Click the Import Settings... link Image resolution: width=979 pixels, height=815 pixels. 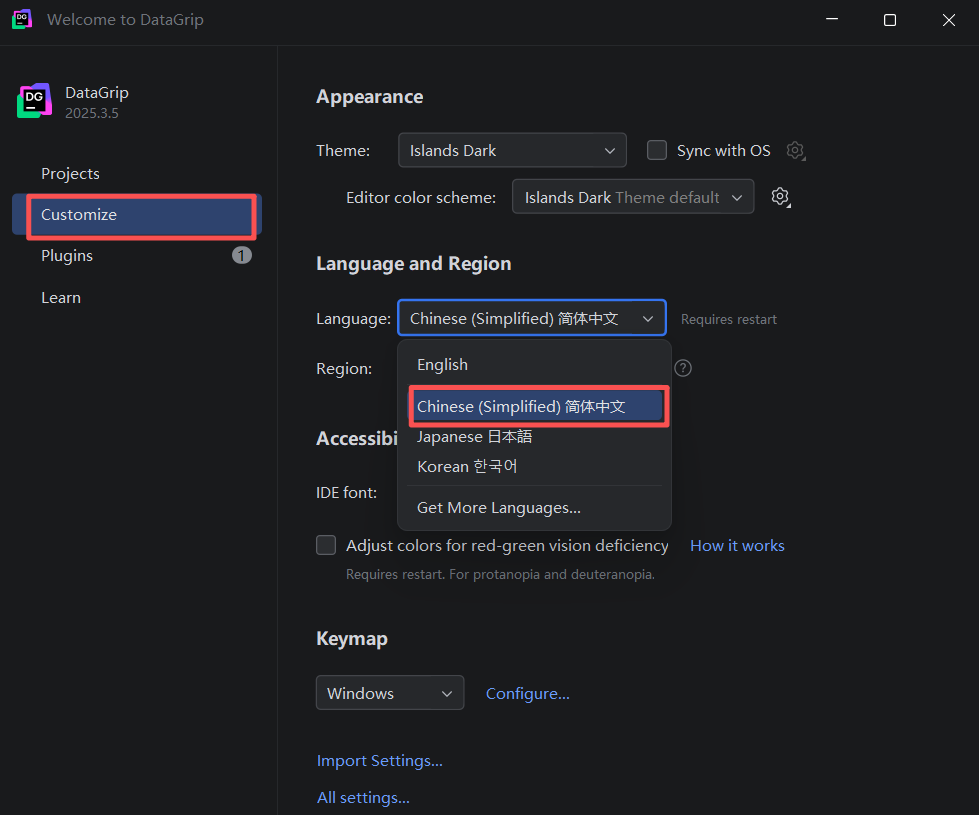tap(380, 761)
